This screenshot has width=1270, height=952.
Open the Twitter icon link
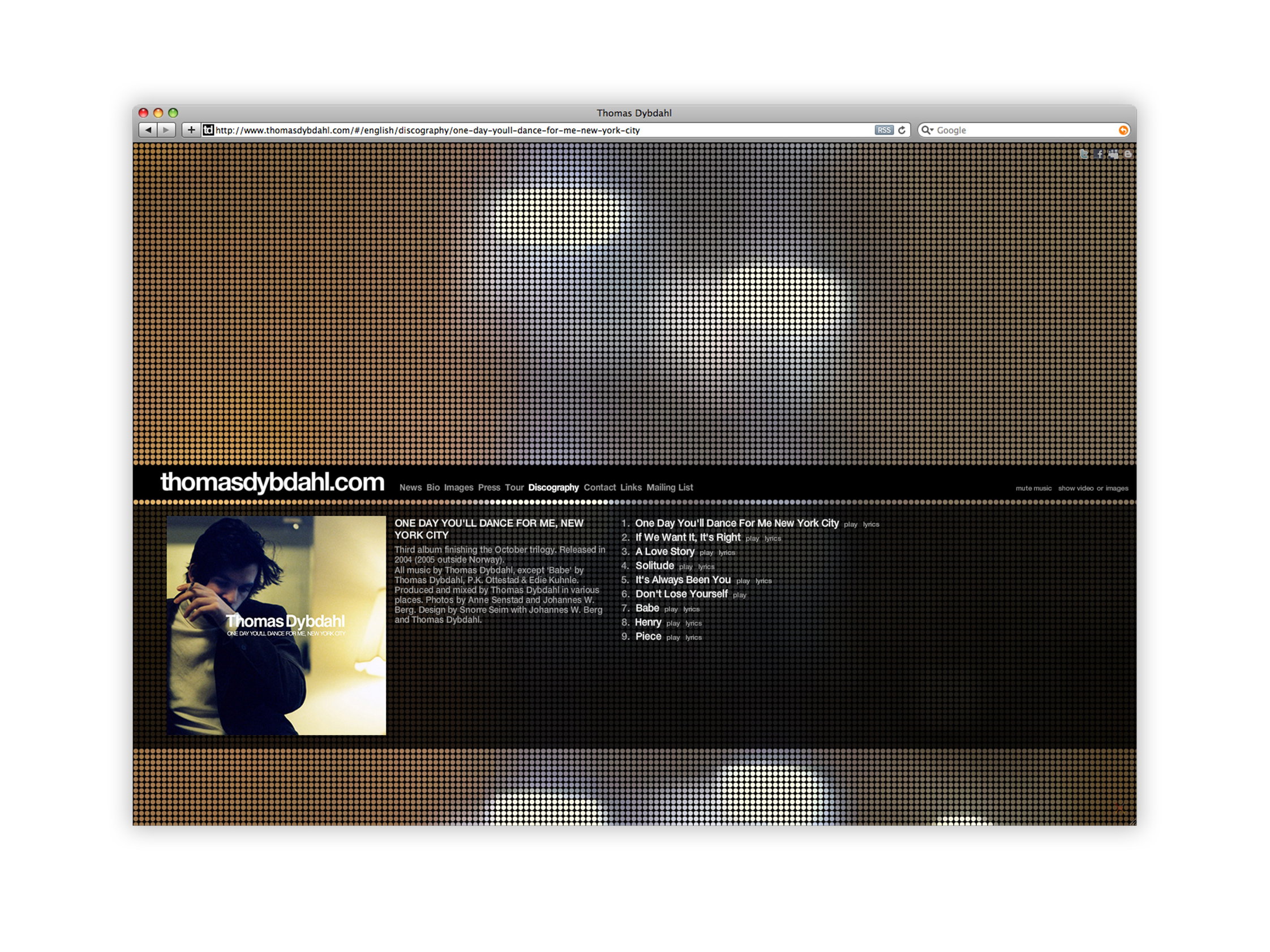(1083, 154)
